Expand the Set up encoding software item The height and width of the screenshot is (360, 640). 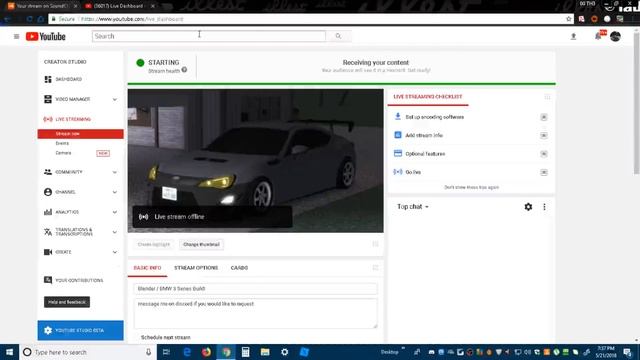coord(544,117)
